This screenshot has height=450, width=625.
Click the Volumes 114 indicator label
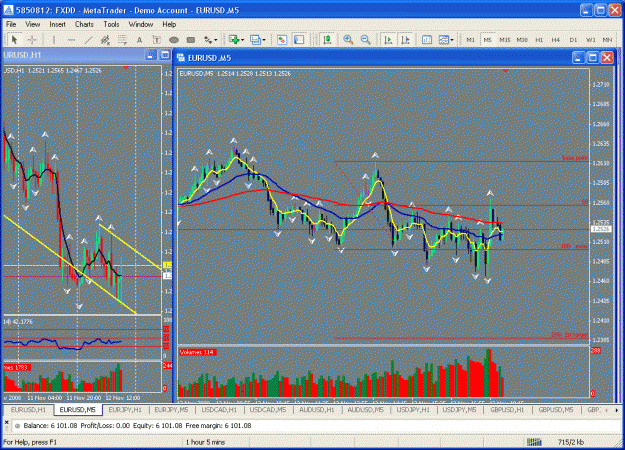198,352
